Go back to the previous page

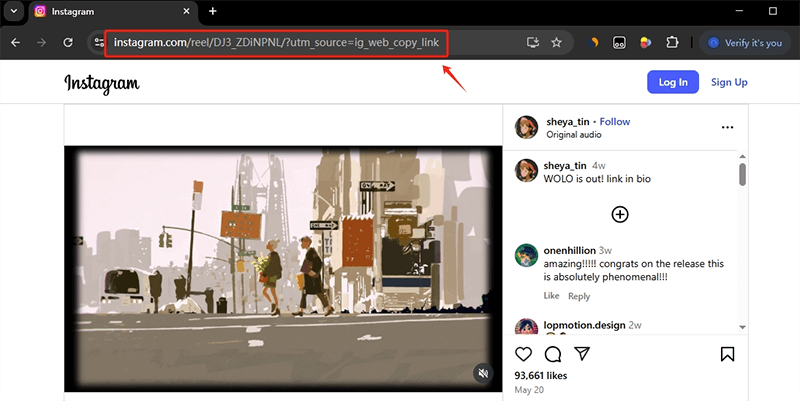tap(15, 42)
